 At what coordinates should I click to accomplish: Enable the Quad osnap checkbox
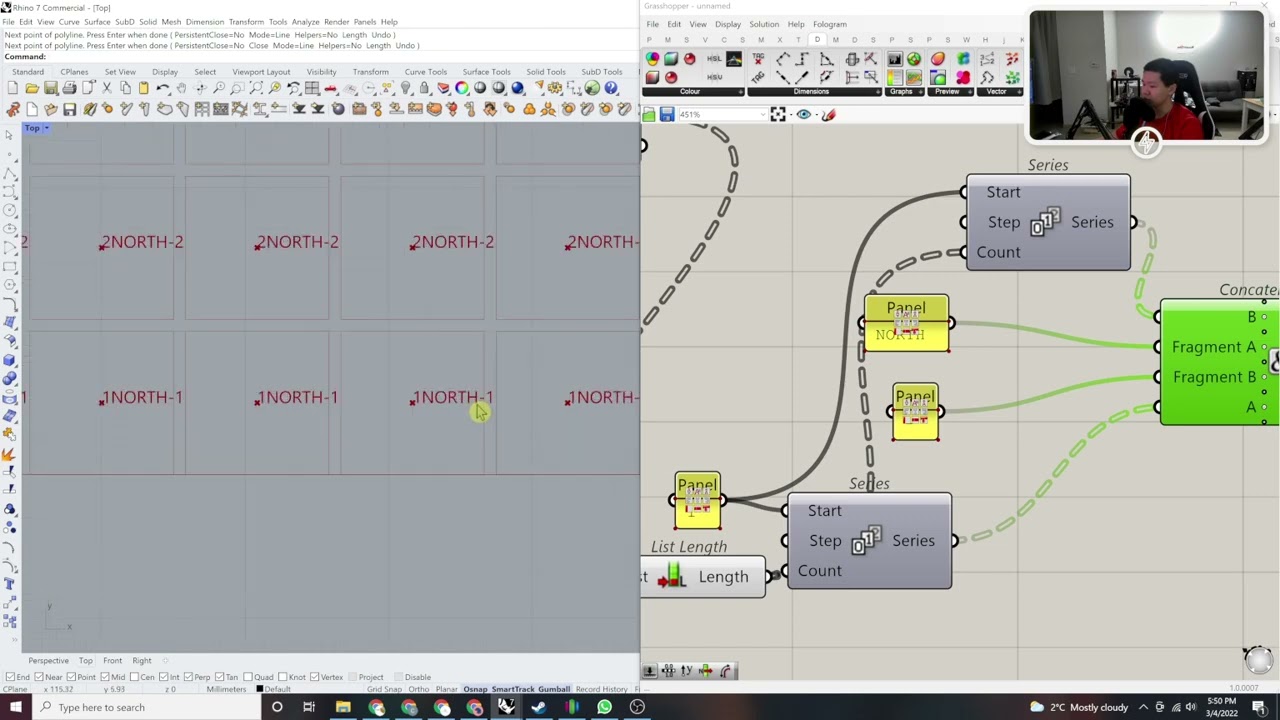248,677
